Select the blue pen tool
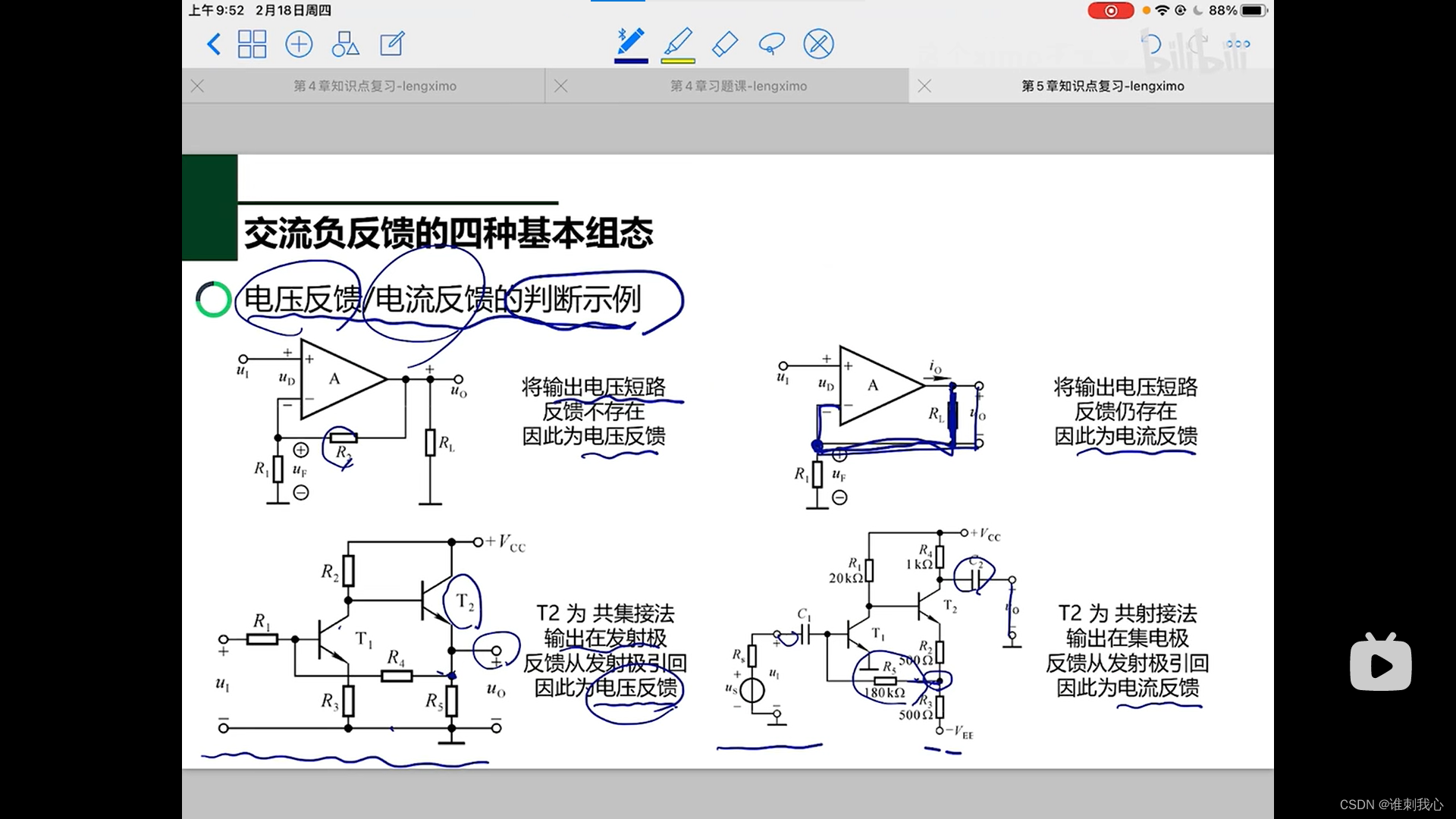 click(x=630, y=41)
